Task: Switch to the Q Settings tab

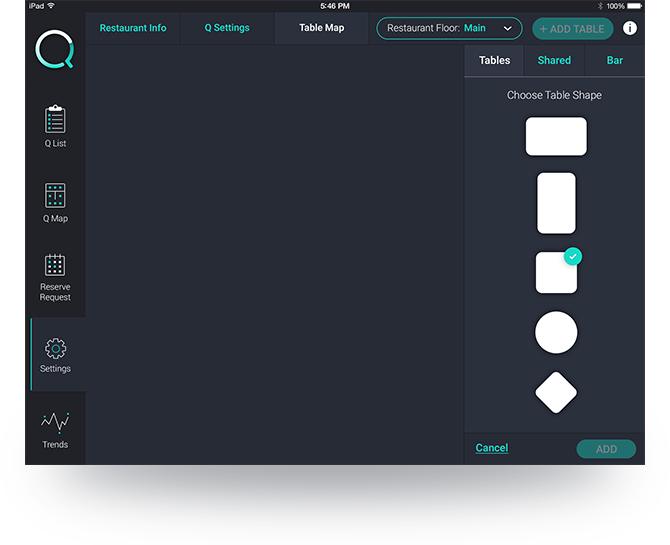Action: (x=227, y=28)
